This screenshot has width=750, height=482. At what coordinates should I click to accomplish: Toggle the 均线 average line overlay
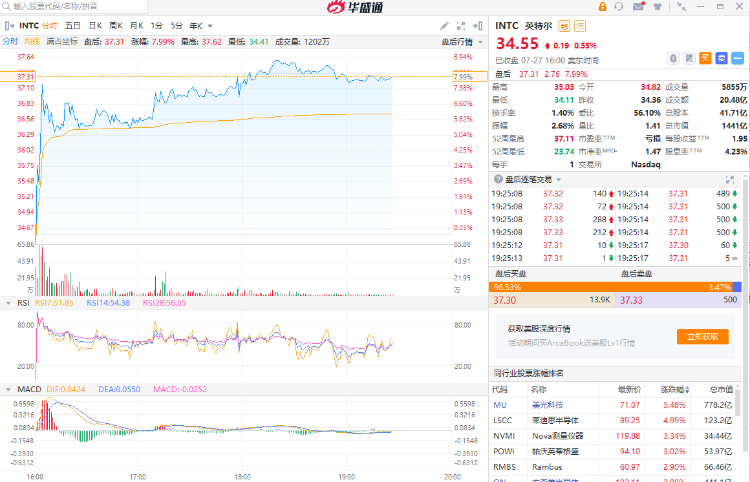(x=32, y=42)
